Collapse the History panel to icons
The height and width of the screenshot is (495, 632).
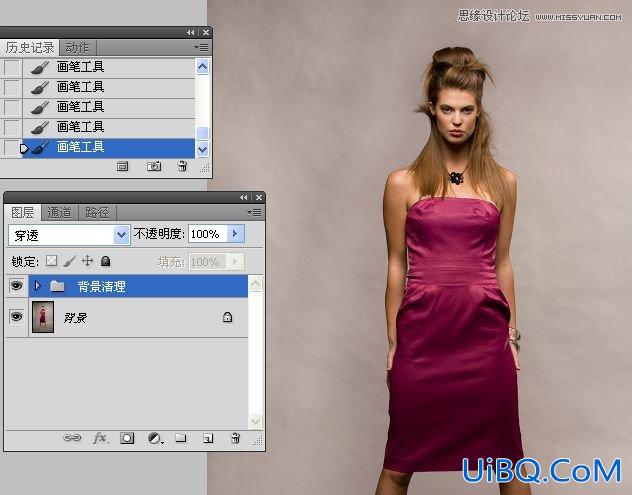[191, 33]
